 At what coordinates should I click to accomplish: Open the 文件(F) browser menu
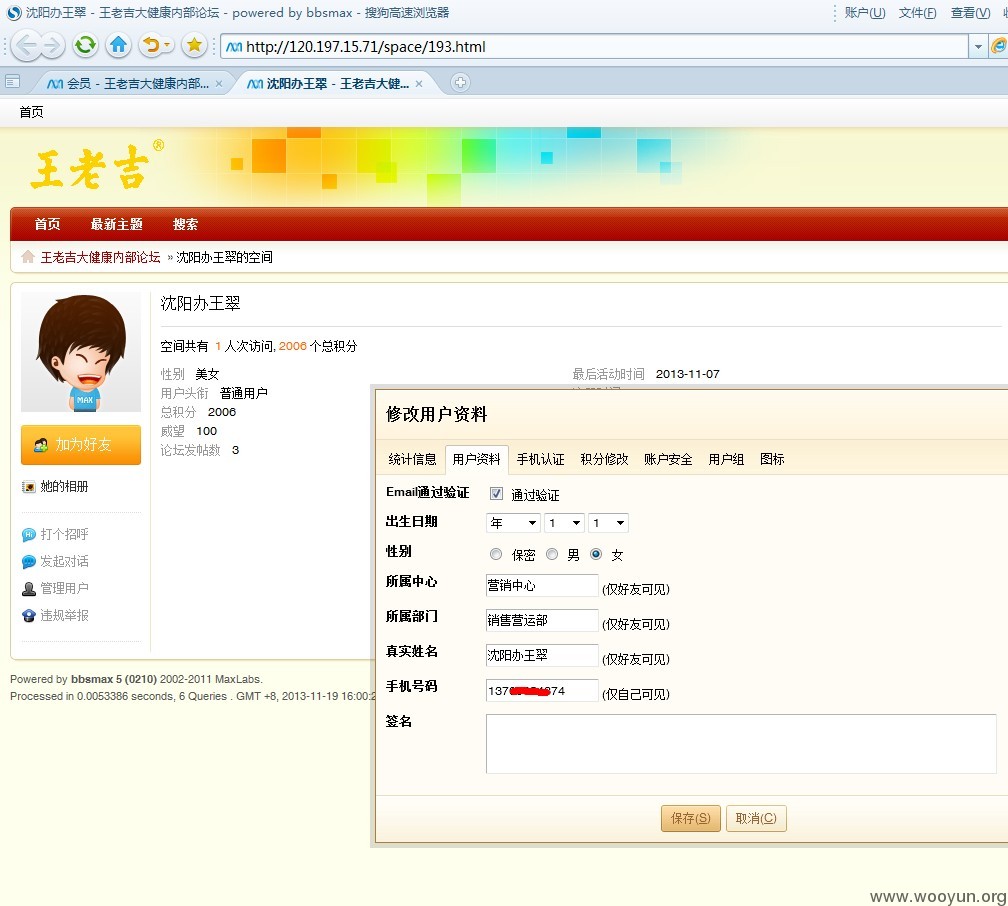pos(917,13)
